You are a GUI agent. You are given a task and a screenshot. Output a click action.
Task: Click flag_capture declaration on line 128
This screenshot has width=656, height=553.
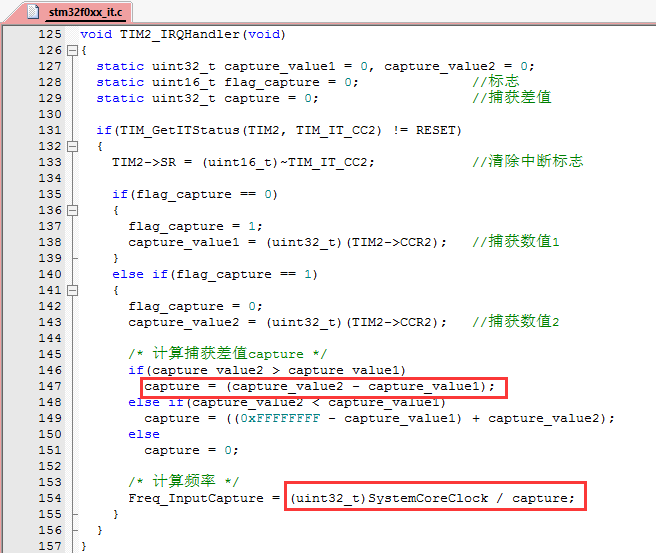coord(272,82)
